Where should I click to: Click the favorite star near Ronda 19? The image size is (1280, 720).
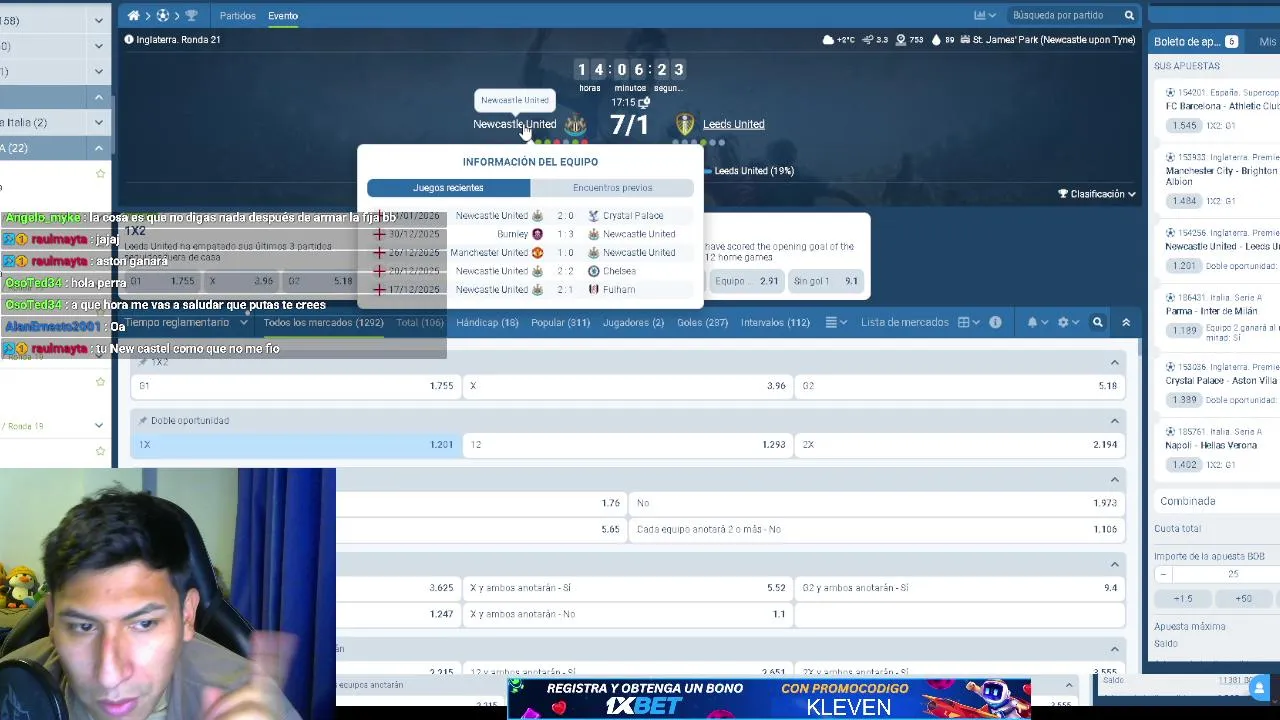[100, 382]
